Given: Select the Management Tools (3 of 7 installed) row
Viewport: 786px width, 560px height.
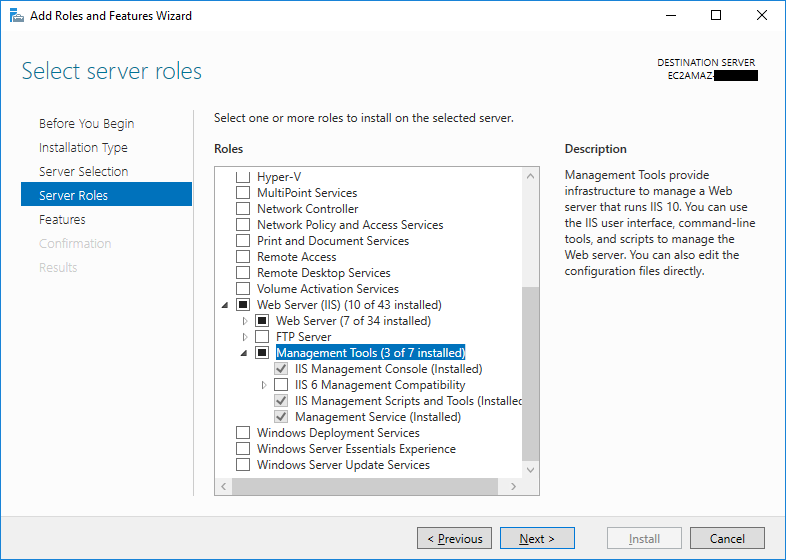Looking at the screenshot, I should (x=370, y=353).
